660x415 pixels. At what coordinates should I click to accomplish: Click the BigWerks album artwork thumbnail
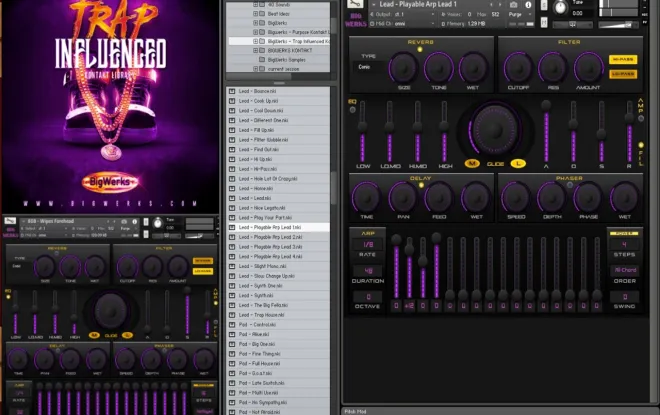110,106
